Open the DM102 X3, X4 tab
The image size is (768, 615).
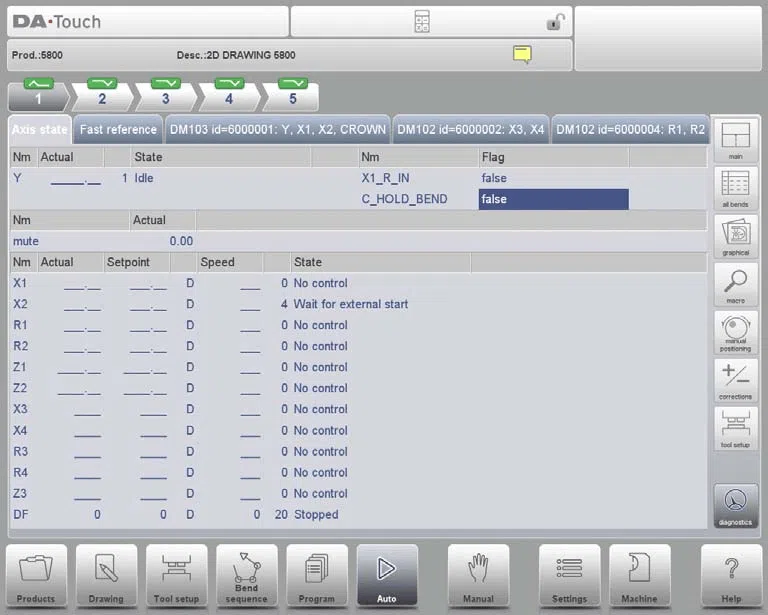coord(471,130)
